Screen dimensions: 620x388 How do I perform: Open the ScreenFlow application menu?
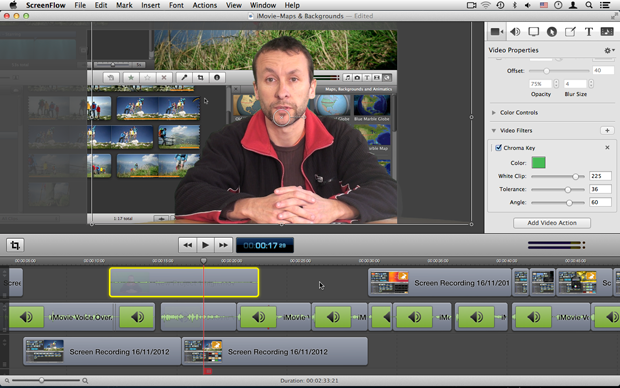(46, 5)
